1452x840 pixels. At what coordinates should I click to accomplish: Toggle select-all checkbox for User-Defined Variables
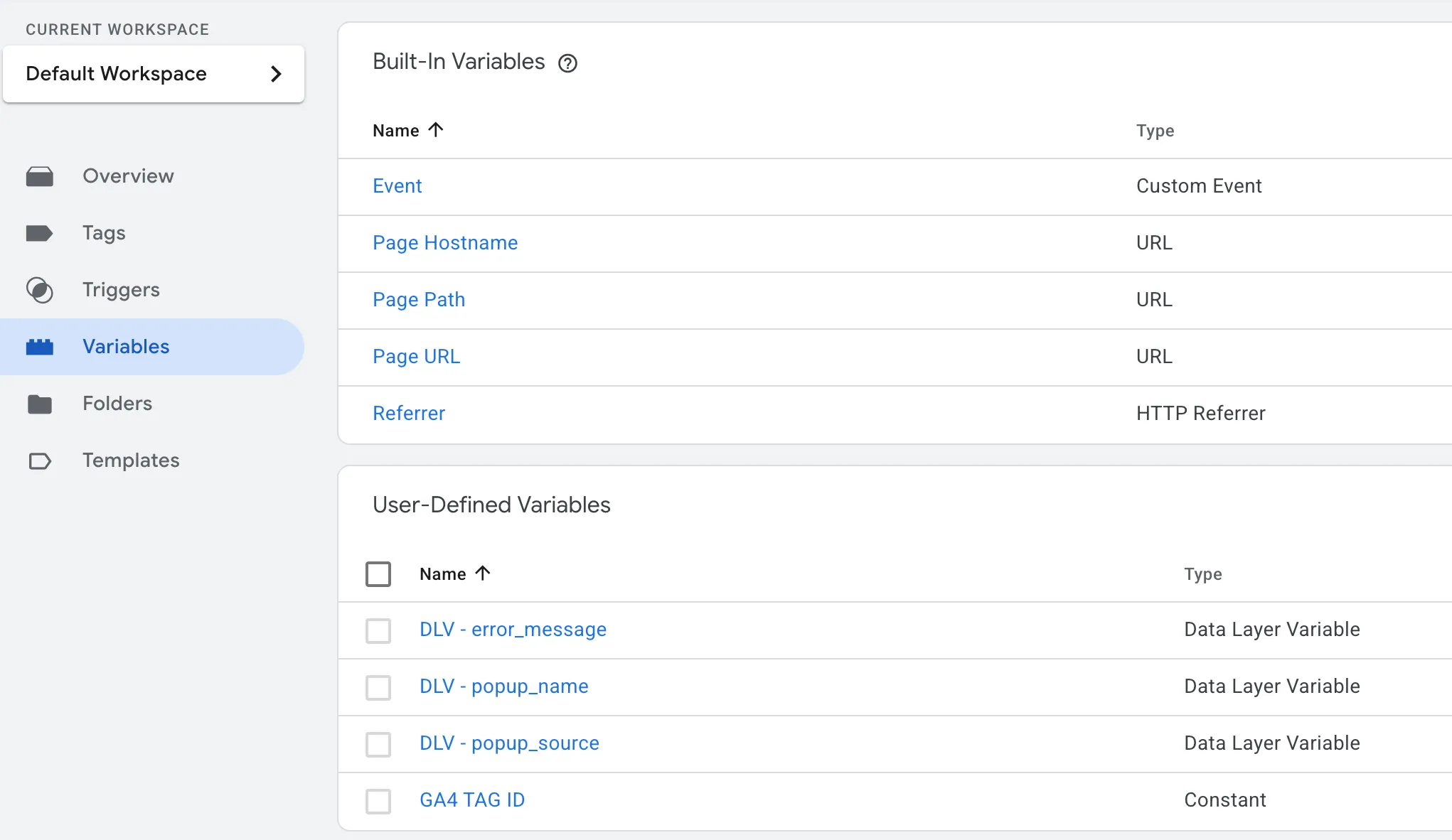click(x=378, y=574)
